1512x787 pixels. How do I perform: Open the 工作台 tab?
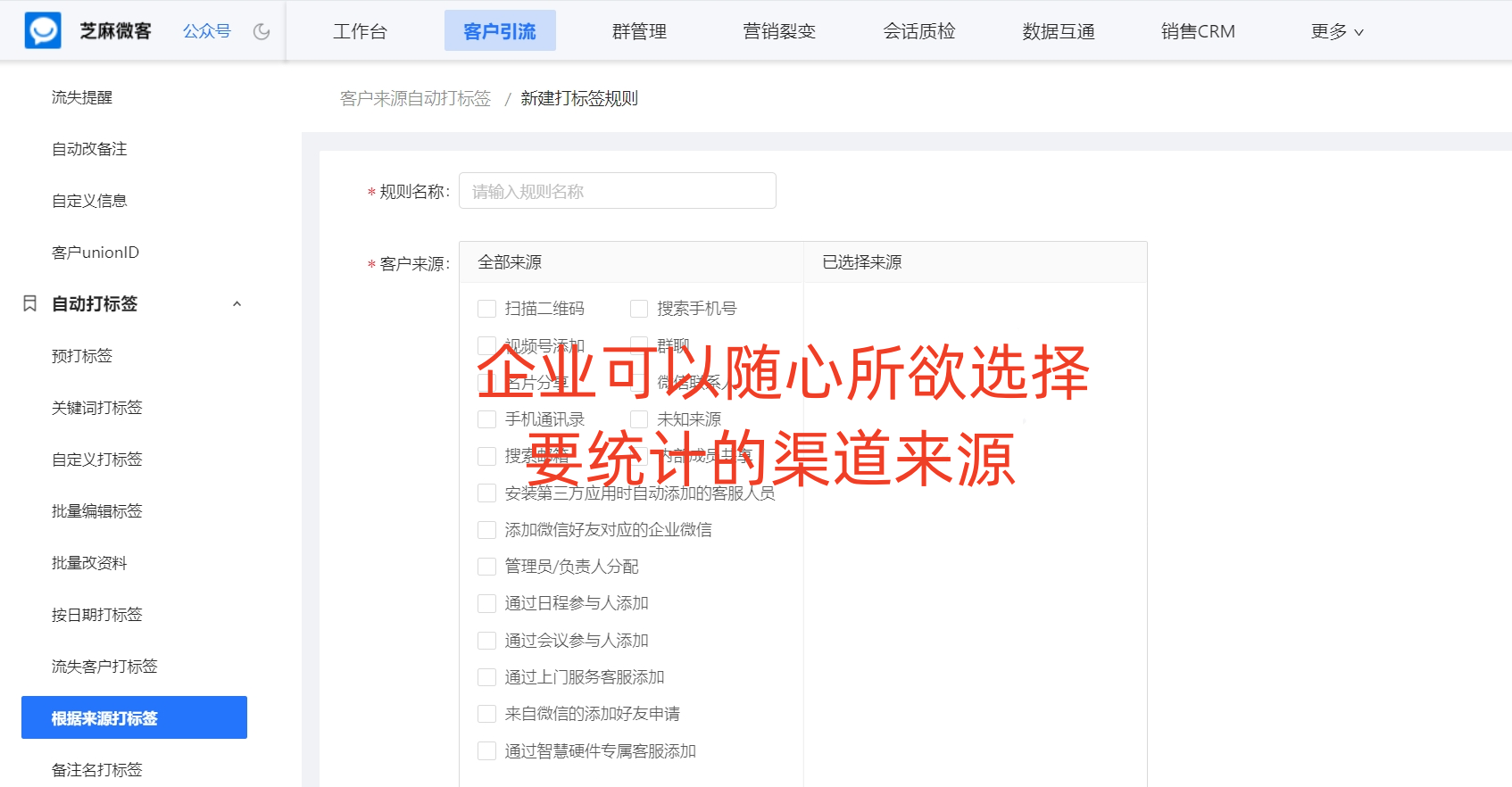point(360,31)
